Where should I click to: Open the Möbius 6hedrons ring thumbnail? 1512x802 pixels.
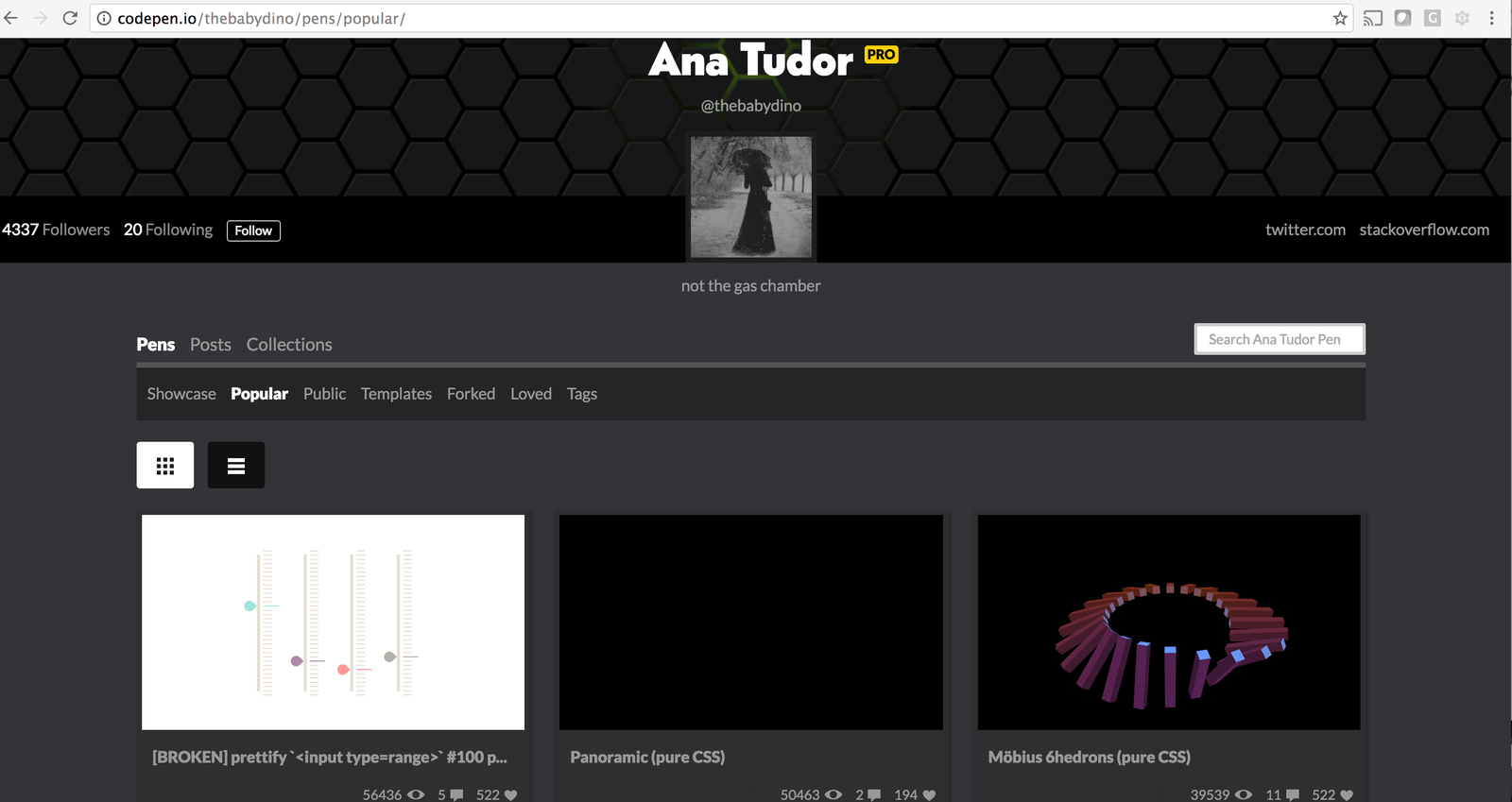click(x=1169, y=622)
